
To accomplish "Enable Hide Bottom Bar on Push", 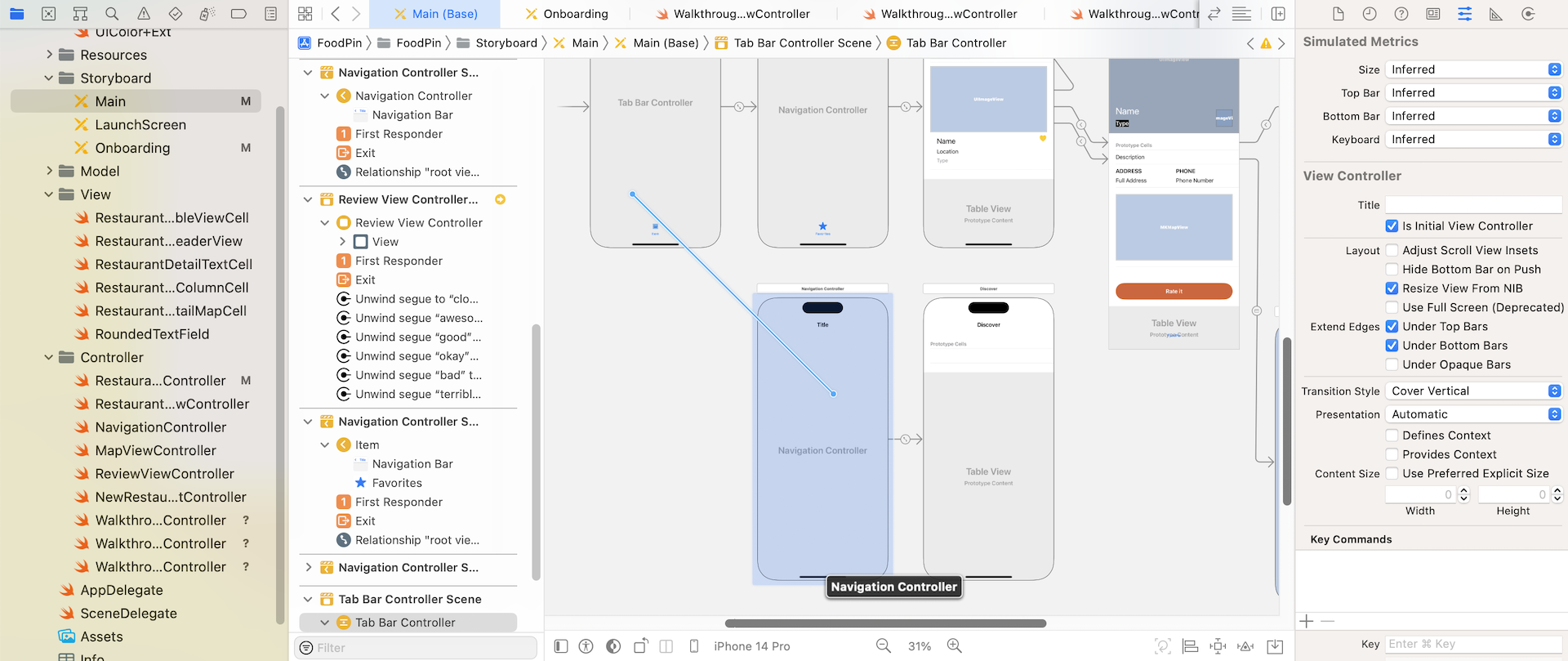I will [x=1392, y=270].
